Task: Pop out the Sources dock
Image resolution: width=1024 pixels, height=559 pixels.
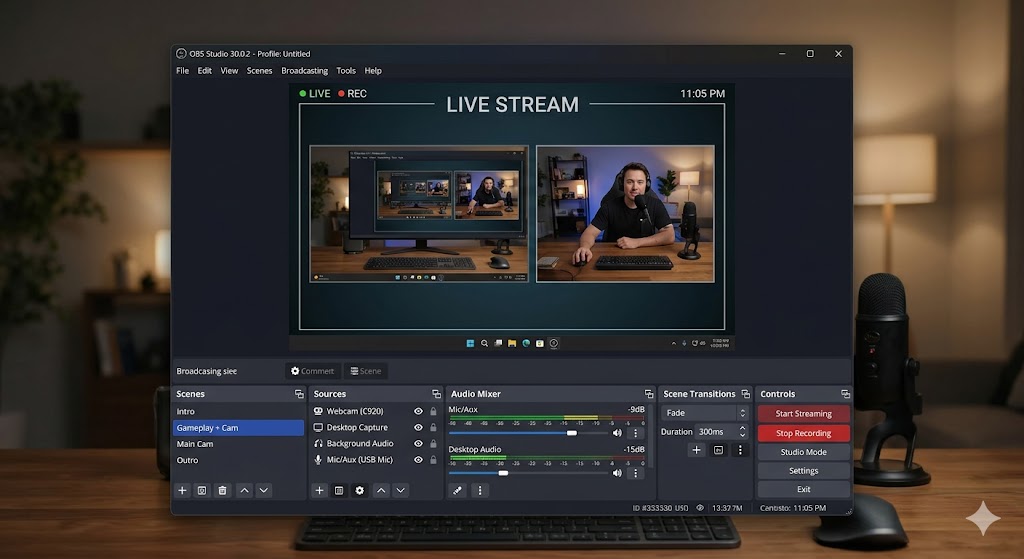Action: [436, 394]
